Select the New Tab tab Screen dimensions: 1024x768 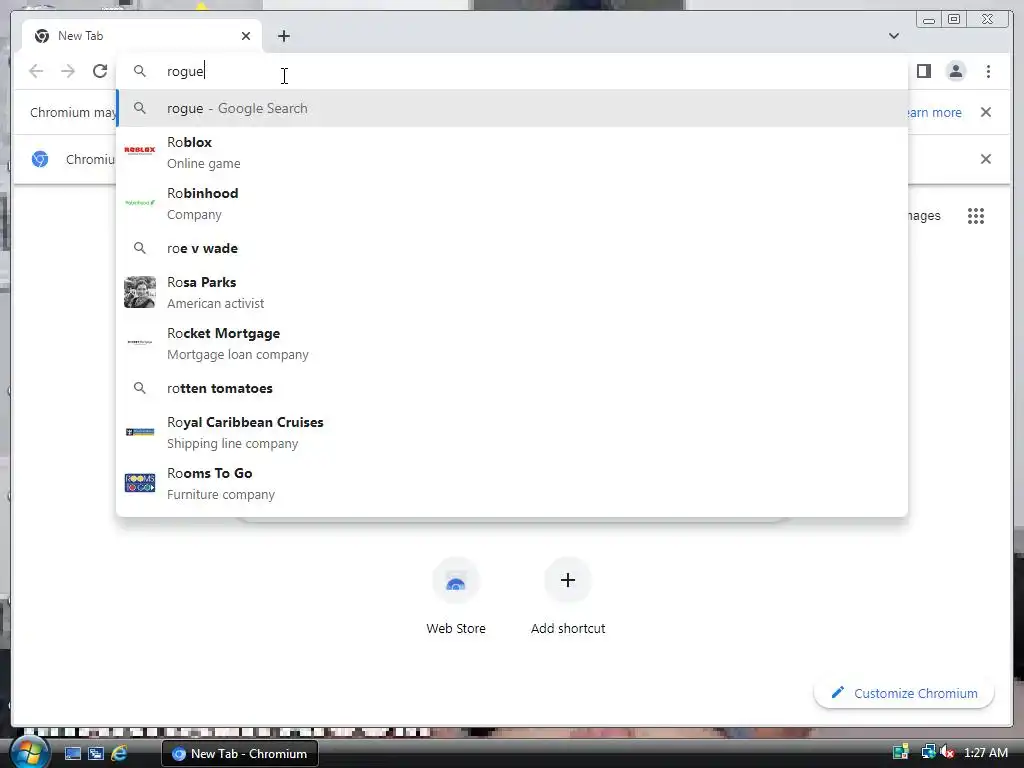tap(142, 36)
